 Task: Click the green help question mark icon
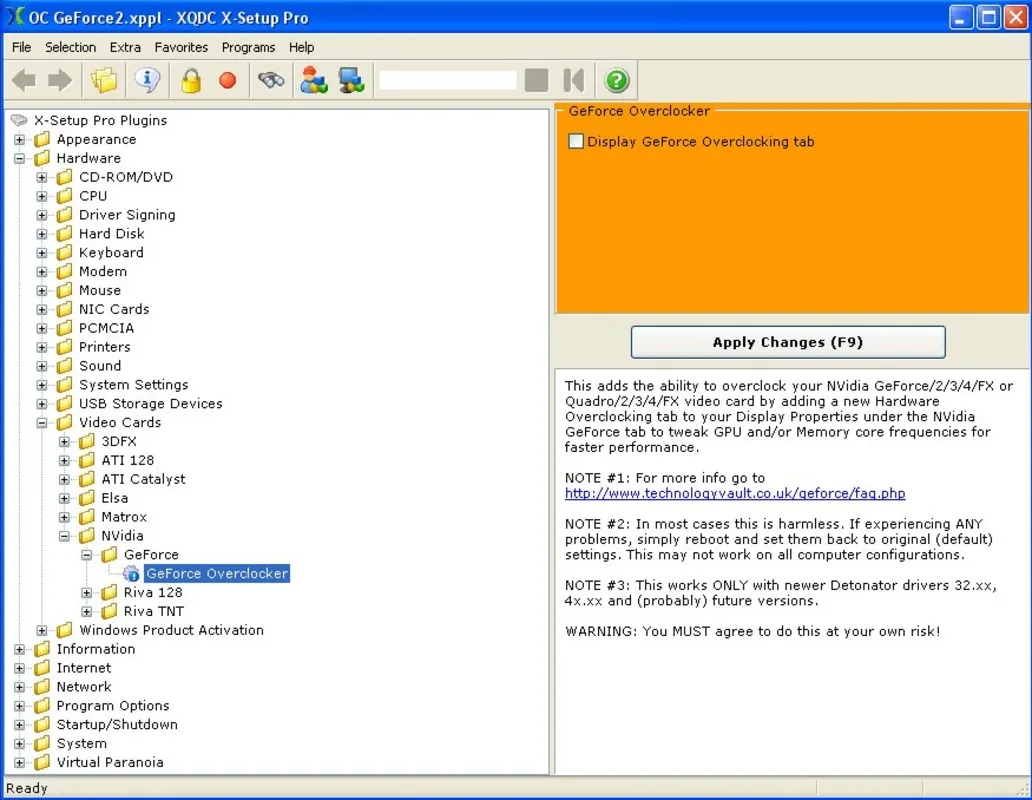pyautogui.click(x=617, y=80)
